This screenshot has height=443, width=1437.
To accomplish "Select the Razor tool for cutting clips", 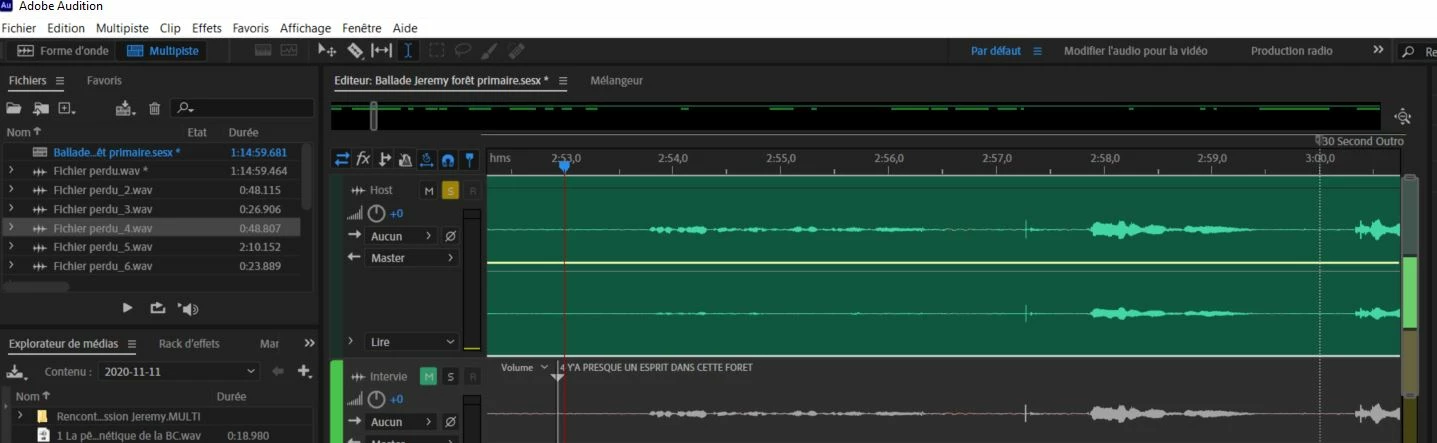I will point(355,50).
